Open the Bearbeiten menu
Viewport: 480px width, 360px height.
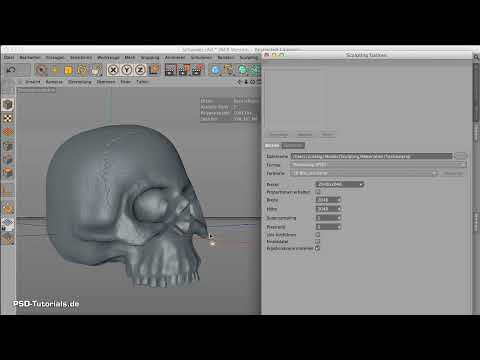coord(30,58)
